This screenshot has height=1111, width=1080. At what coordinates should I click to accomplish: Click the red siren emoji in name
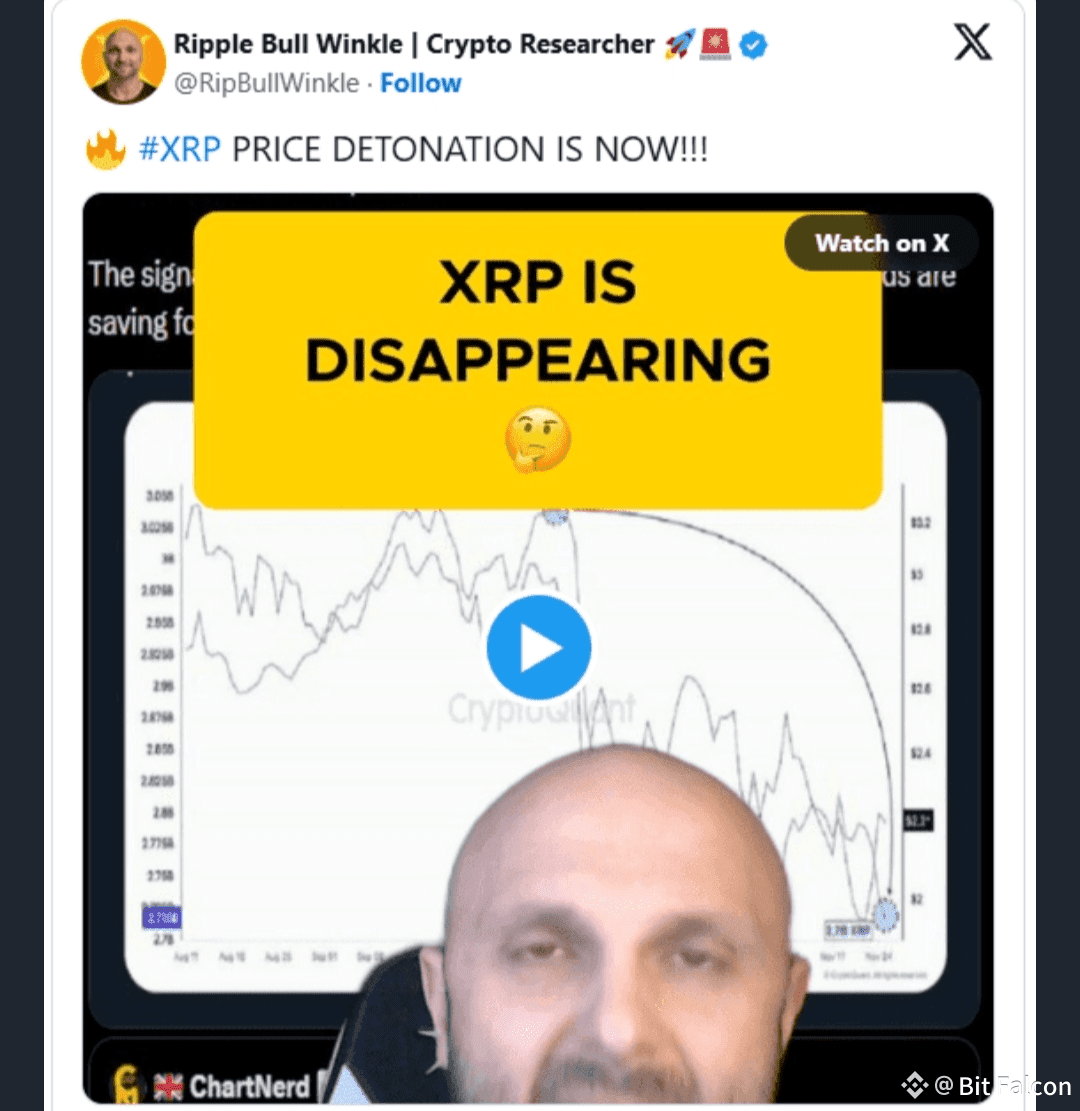pos(715,44)
